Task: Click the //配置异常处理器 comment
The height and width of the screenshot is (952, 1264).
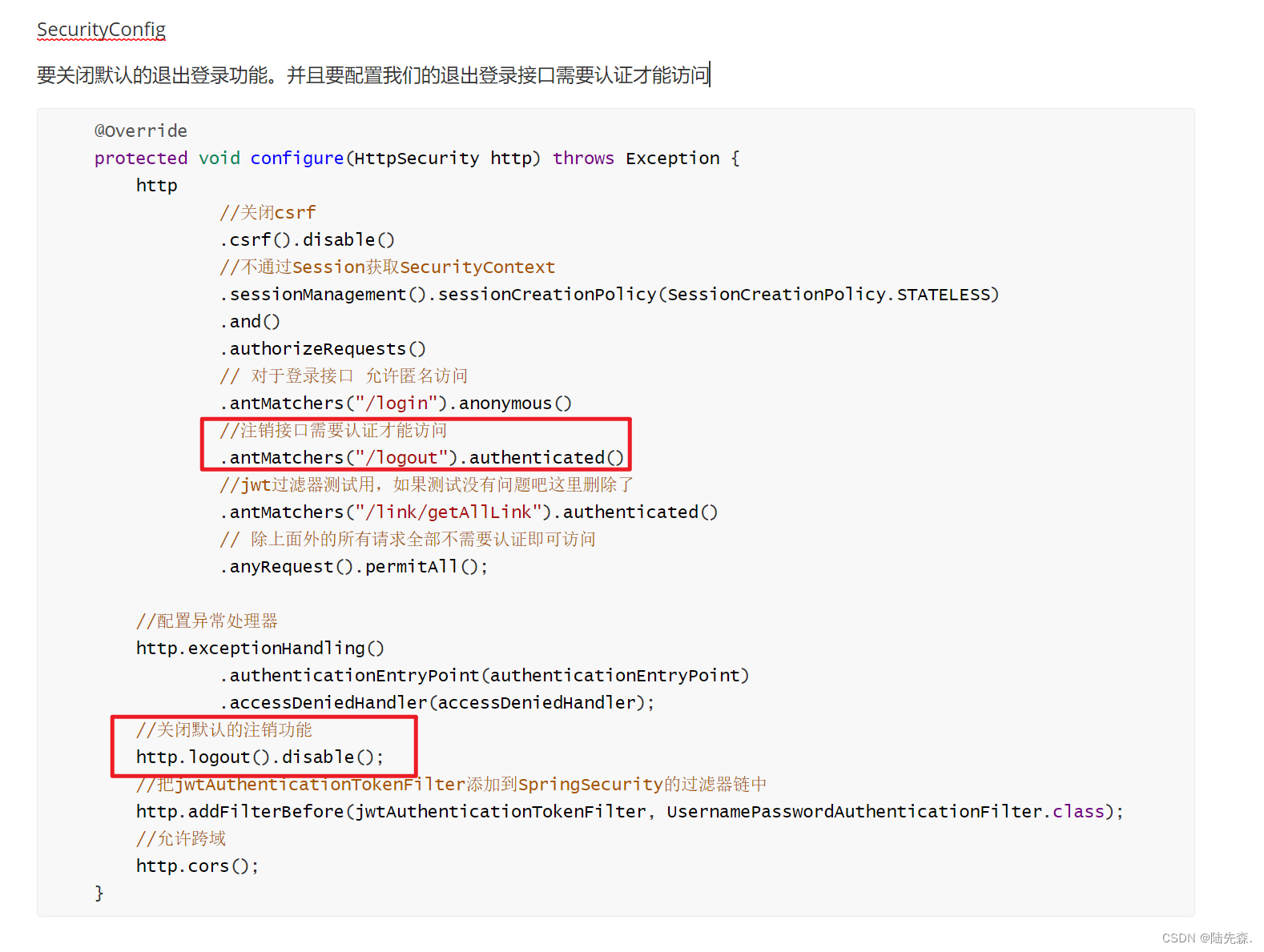Action: 207,621
